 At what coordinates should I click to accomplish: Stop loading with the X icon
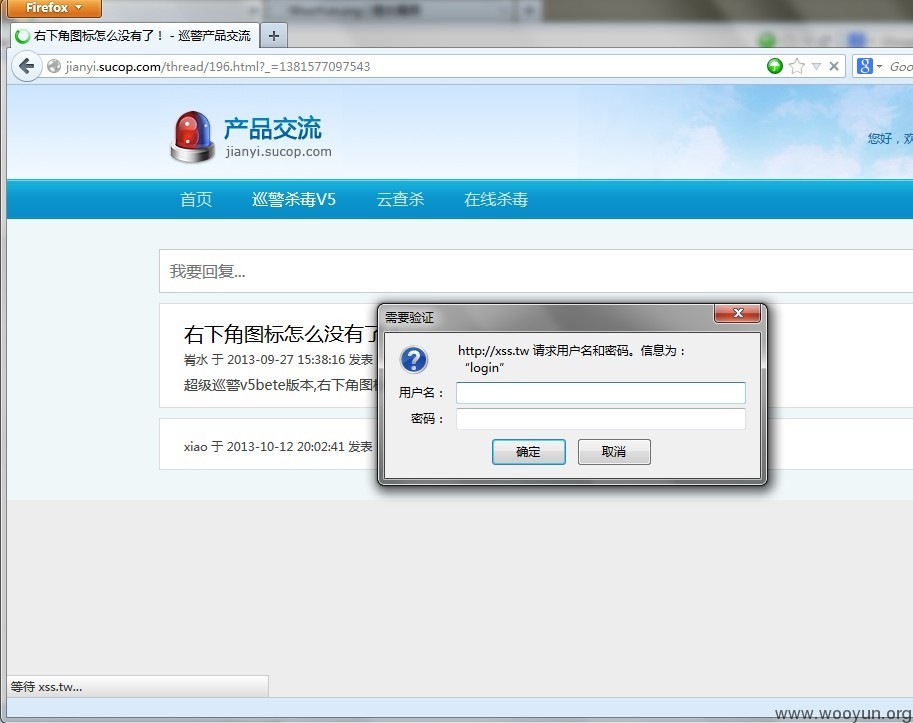(x=834, y=66)
